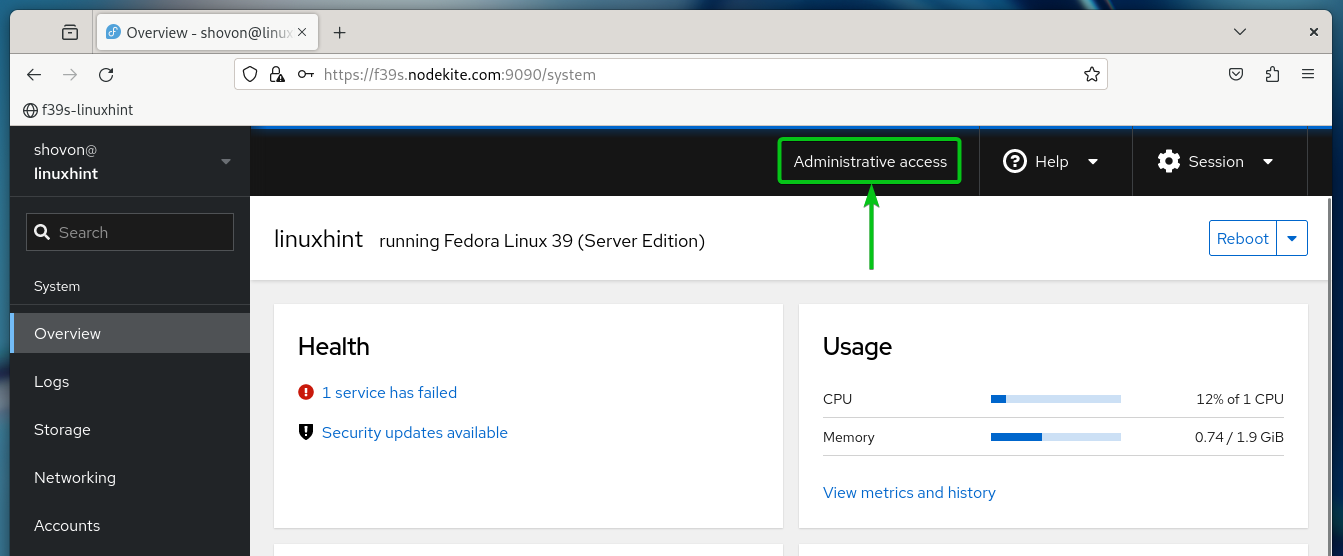Image resolution: width=1343 pixels, height=556 pixels.
Task: Open the 'Security updates available' link
Action: 415,432
